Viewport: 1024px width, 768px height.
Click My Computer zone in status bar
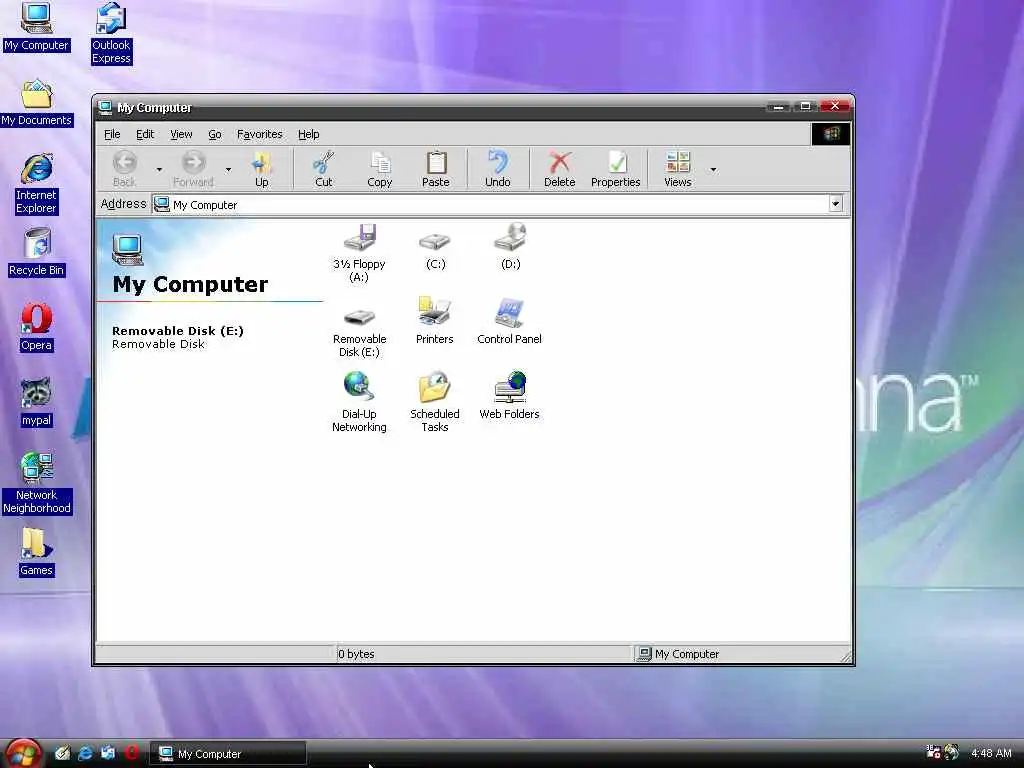(679, 654)
